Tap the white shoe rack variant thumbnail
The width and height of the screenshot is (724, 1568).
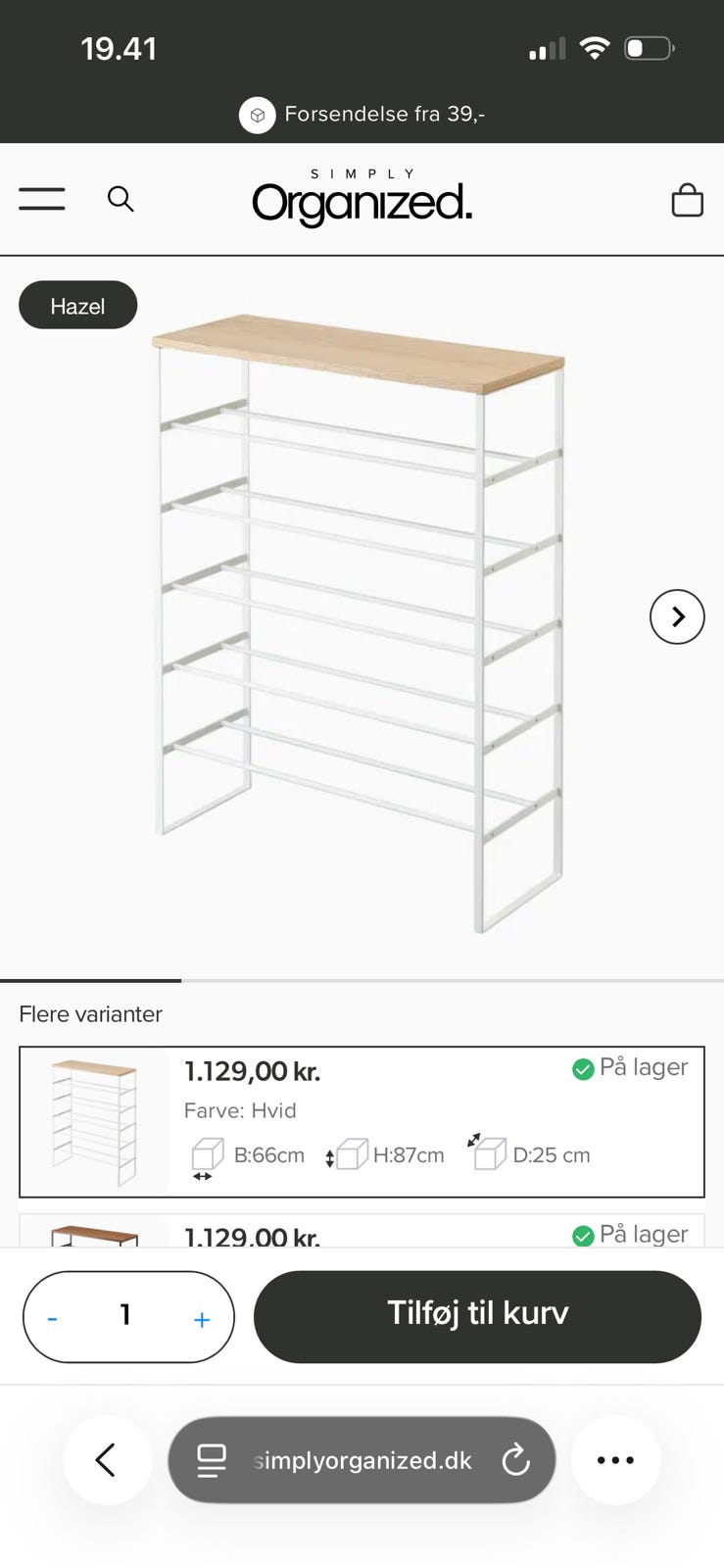[x=95, y=1122]
